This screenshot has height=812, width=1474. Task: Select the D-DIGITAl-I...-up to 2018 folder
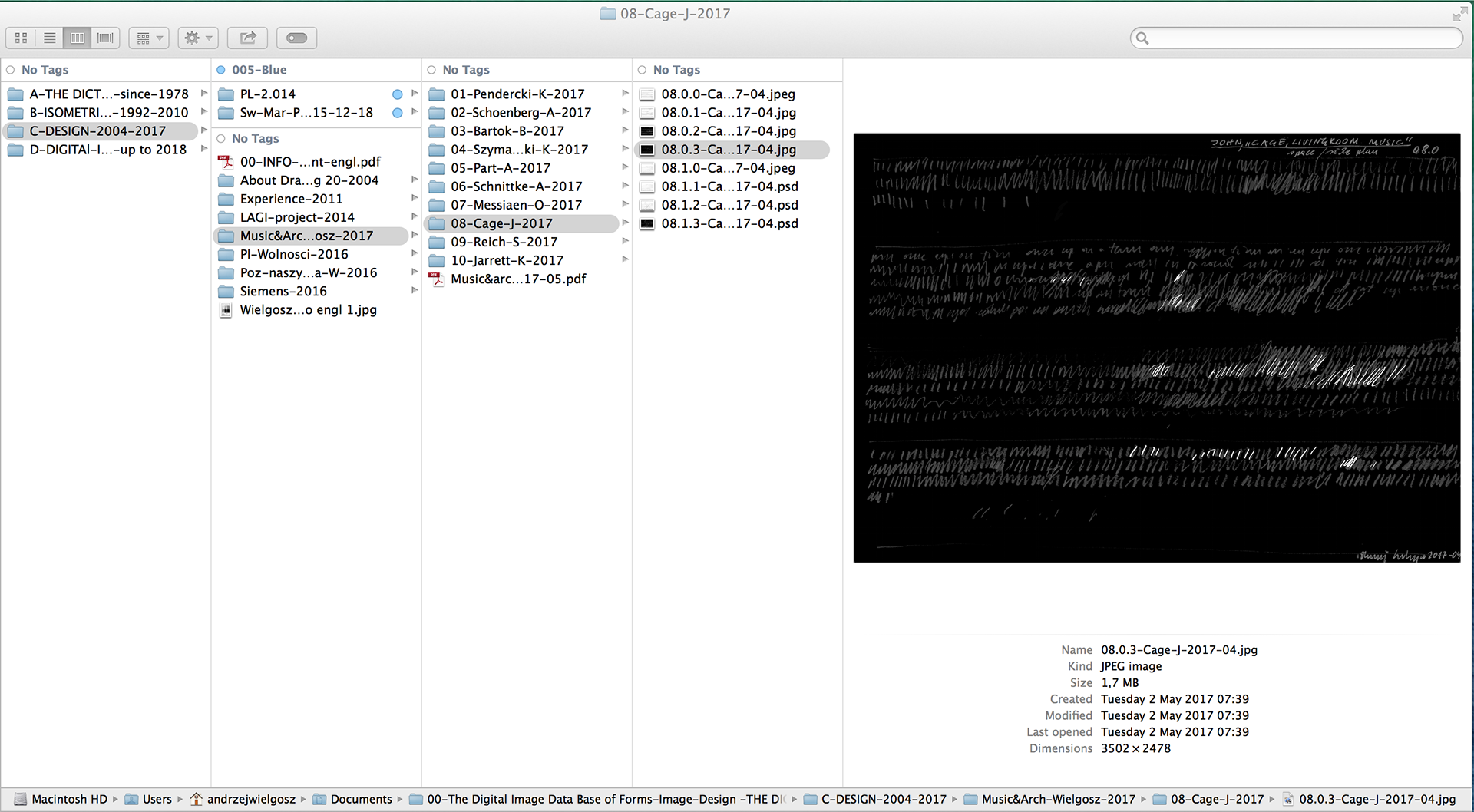100,149
